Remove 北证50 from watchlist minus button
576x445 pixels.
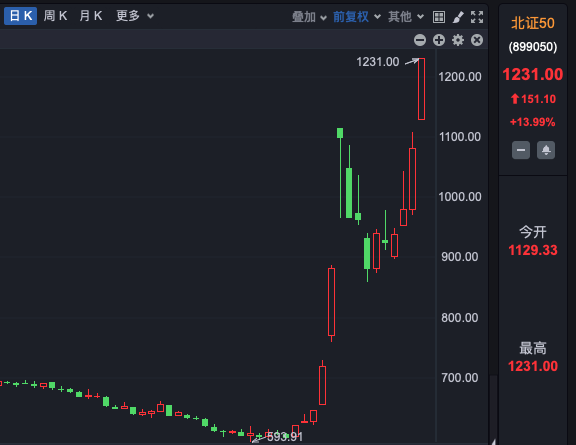[x=521, y=150]
